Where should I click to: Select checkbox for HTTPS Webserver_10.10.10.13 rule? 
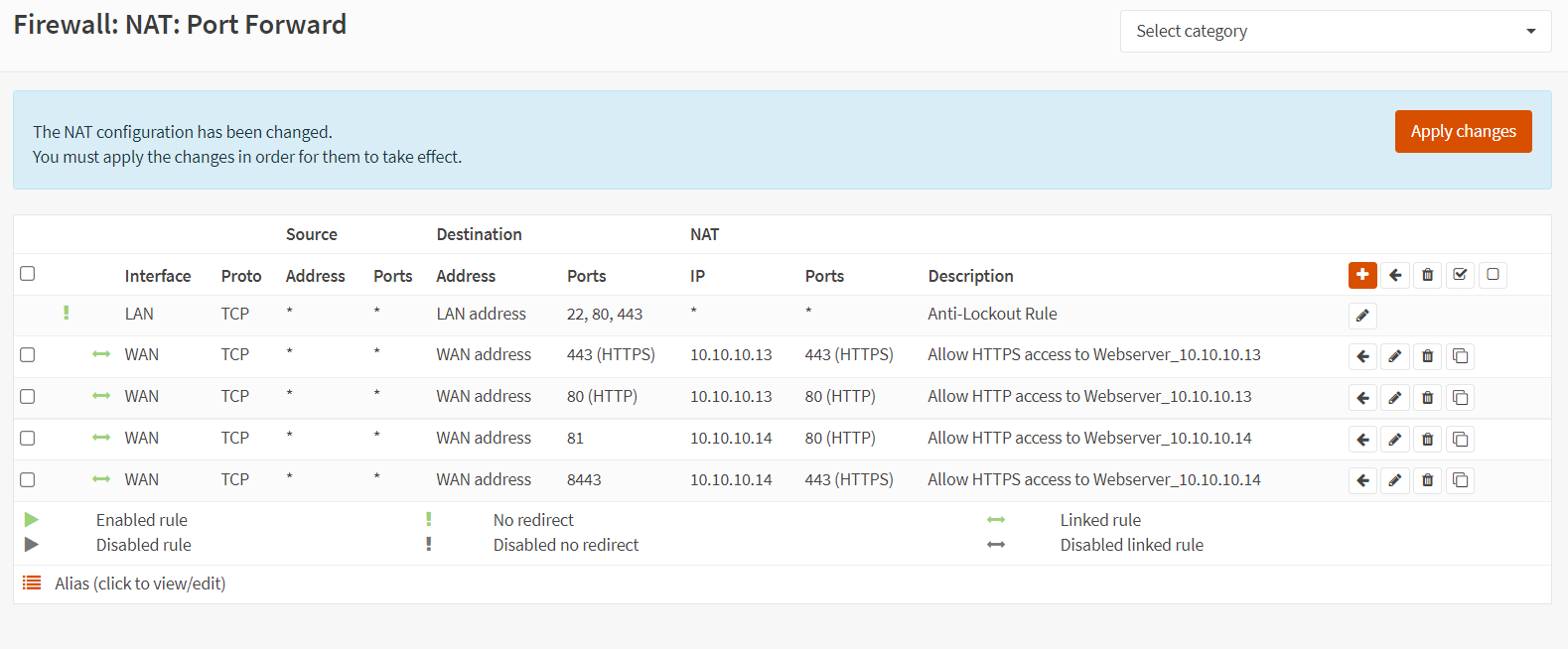coord(28,355)
